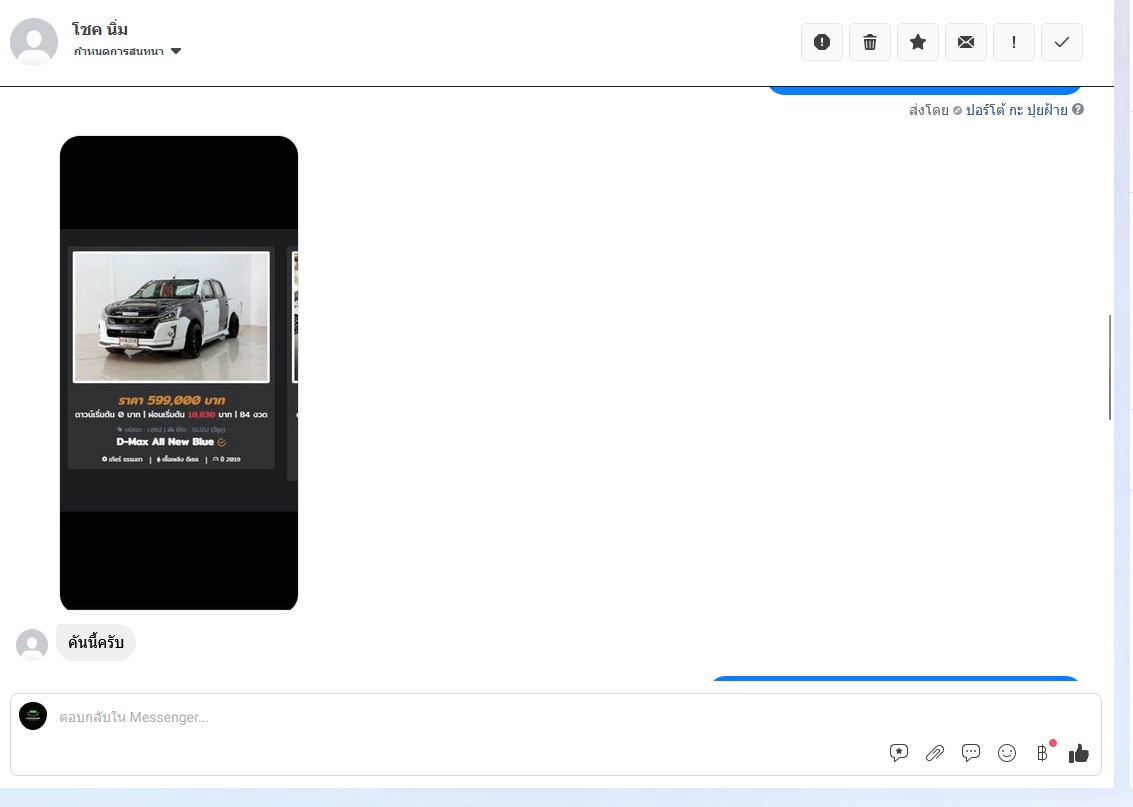1133x807 pixels.
Task: Star this conversation as follow-up
Action: (918, 42)
